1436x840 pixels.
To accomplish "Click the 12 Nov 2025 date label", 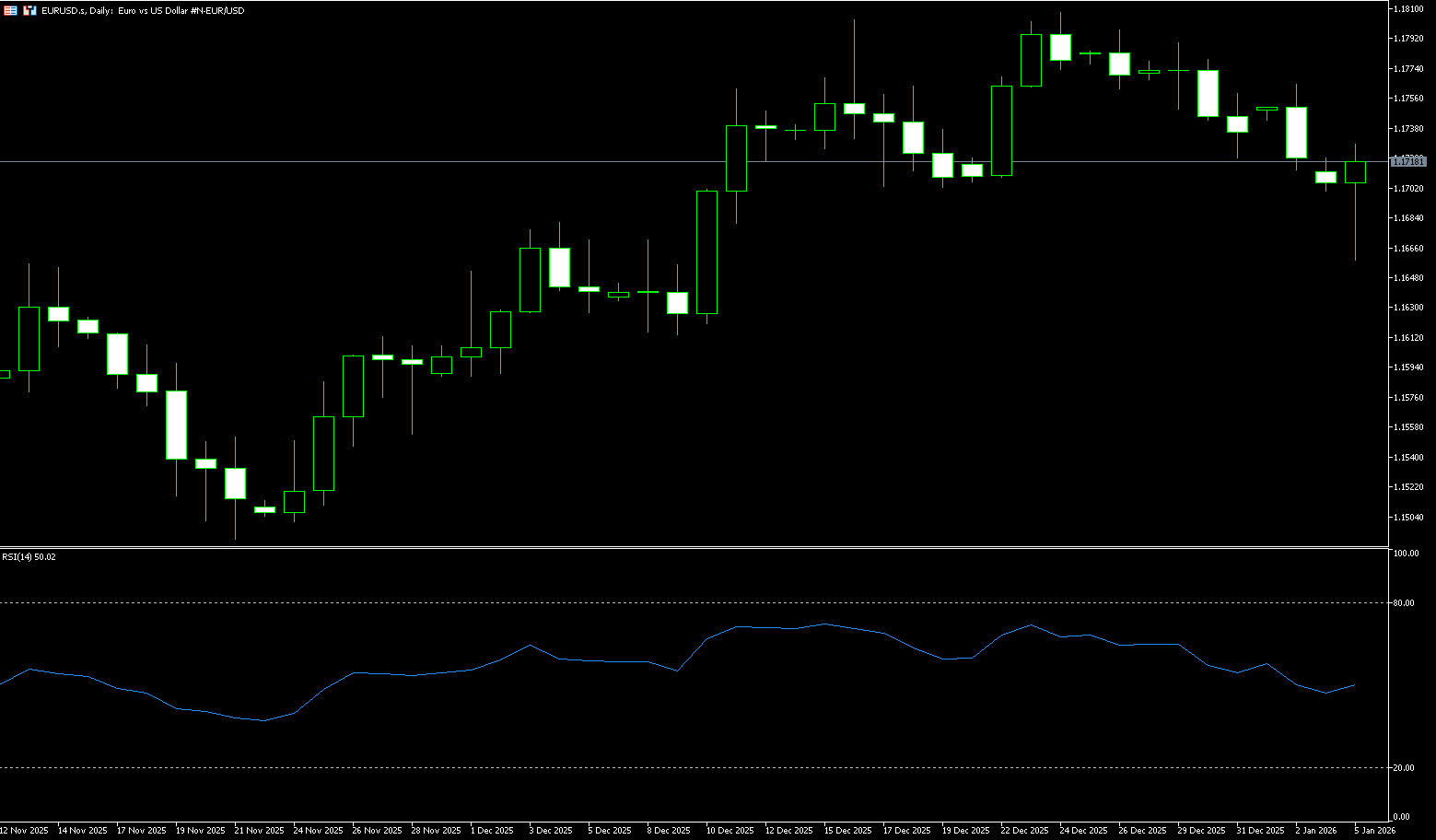I will tap(25, 831).
